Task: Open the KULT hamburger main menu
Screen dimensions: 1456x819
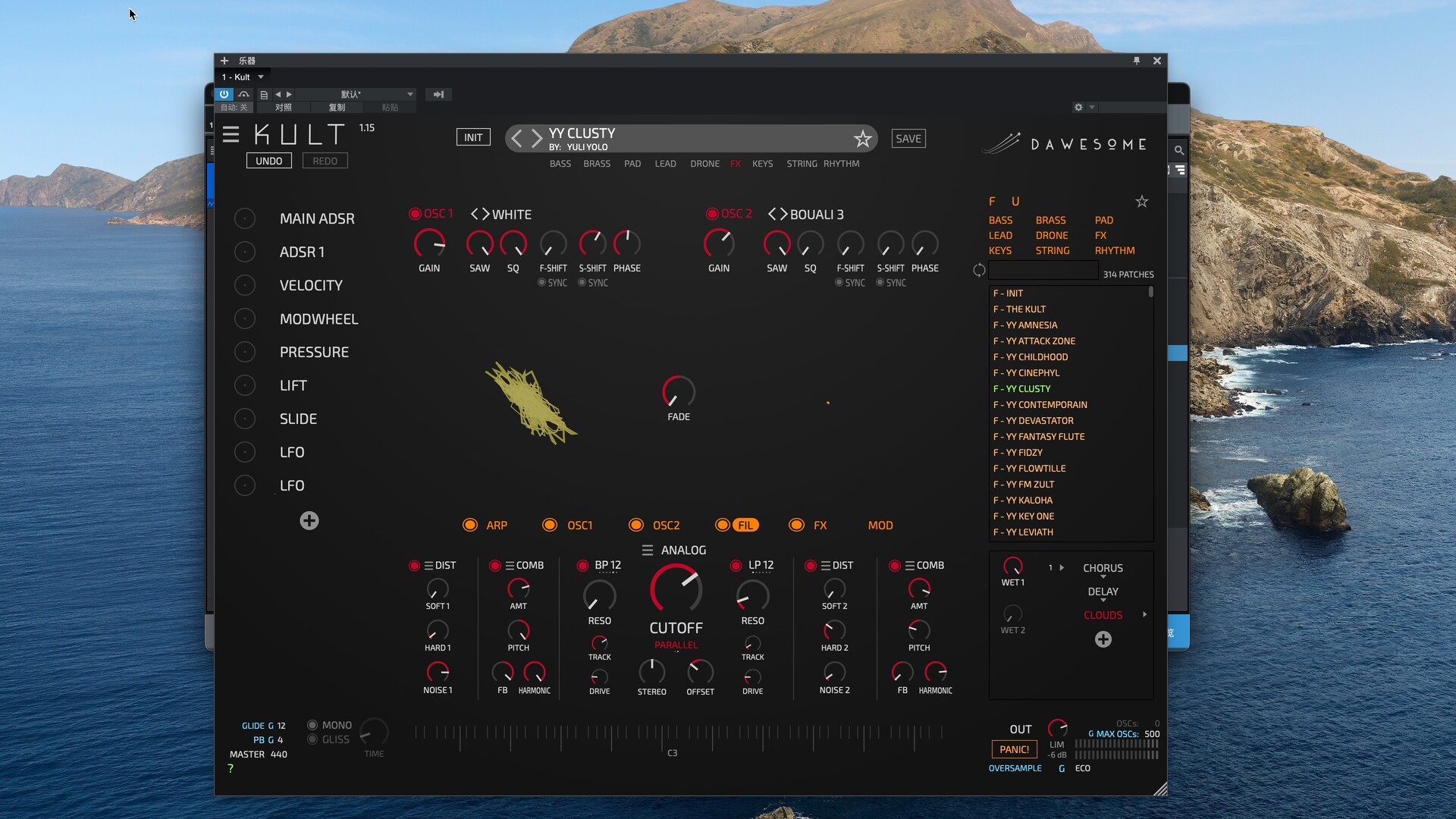Action: point(231,135)
